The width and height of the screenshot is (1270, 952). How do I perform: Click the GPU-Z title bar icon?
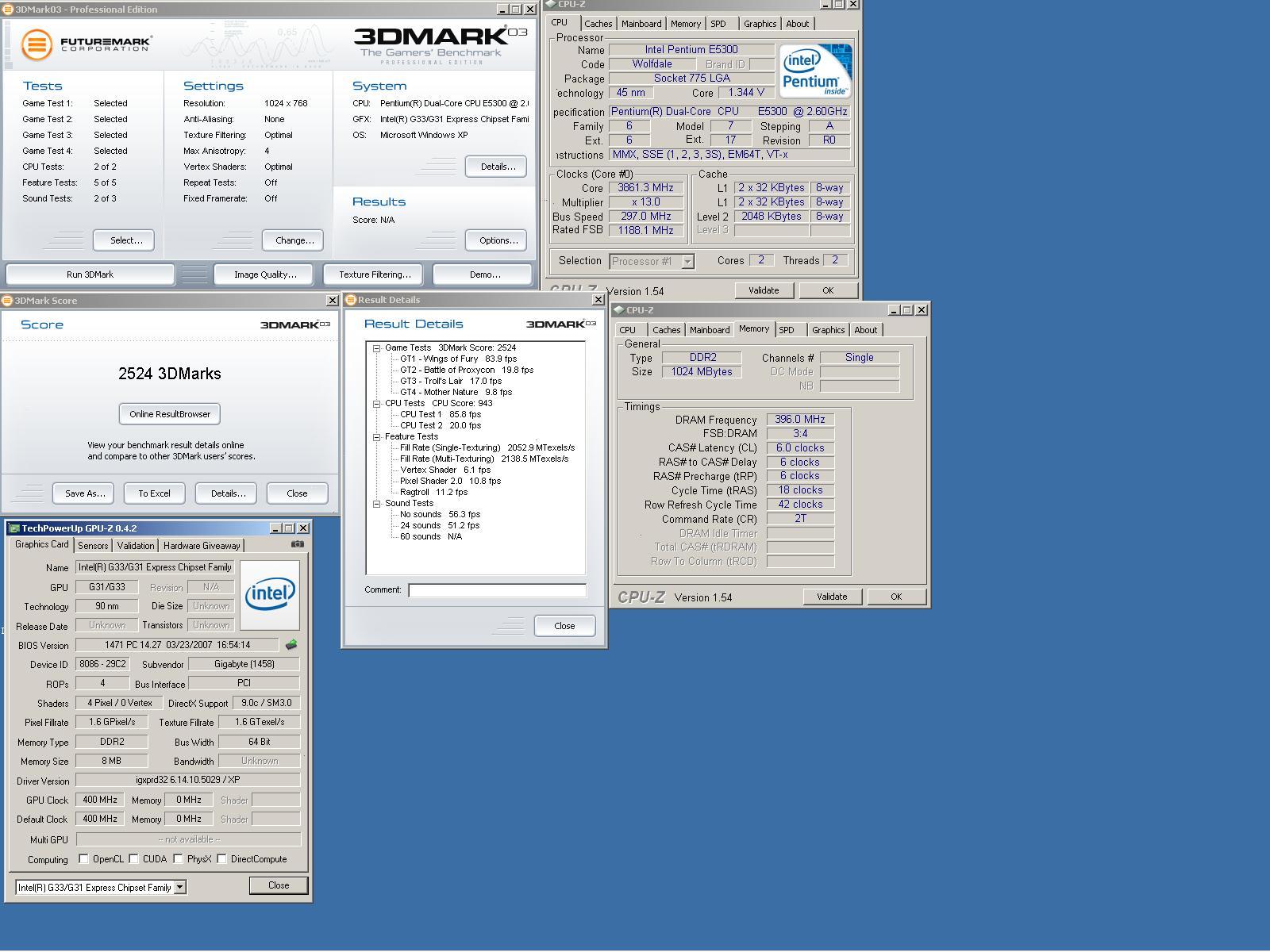(14, 528)
